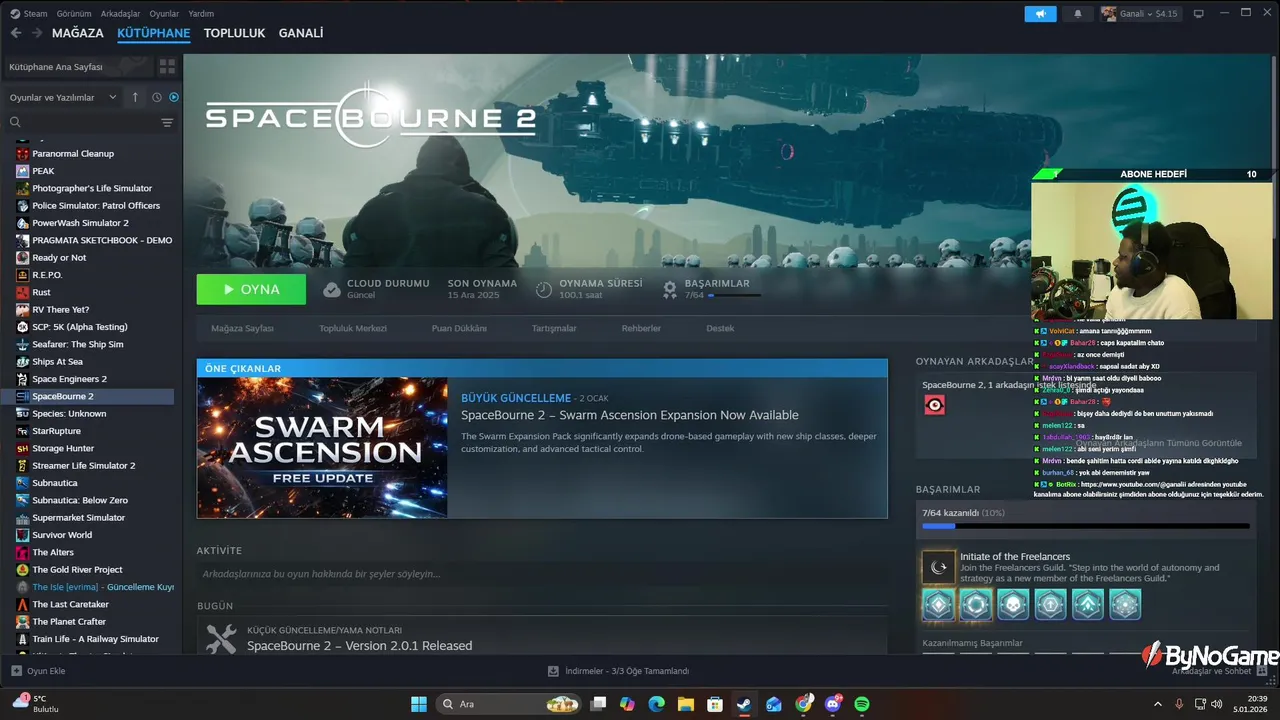Open Discord from taskbar
The image size is (1280, 720).
[x=833, y=704]
